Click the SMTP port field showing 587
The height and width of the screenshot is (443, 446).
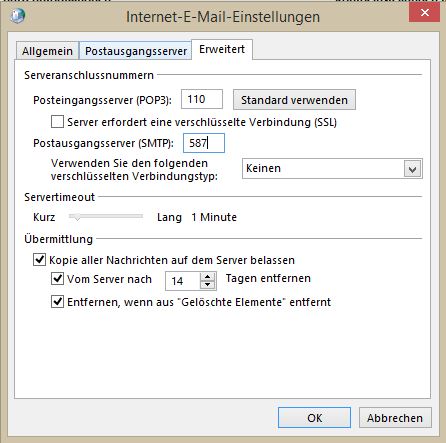coord(204,143)
